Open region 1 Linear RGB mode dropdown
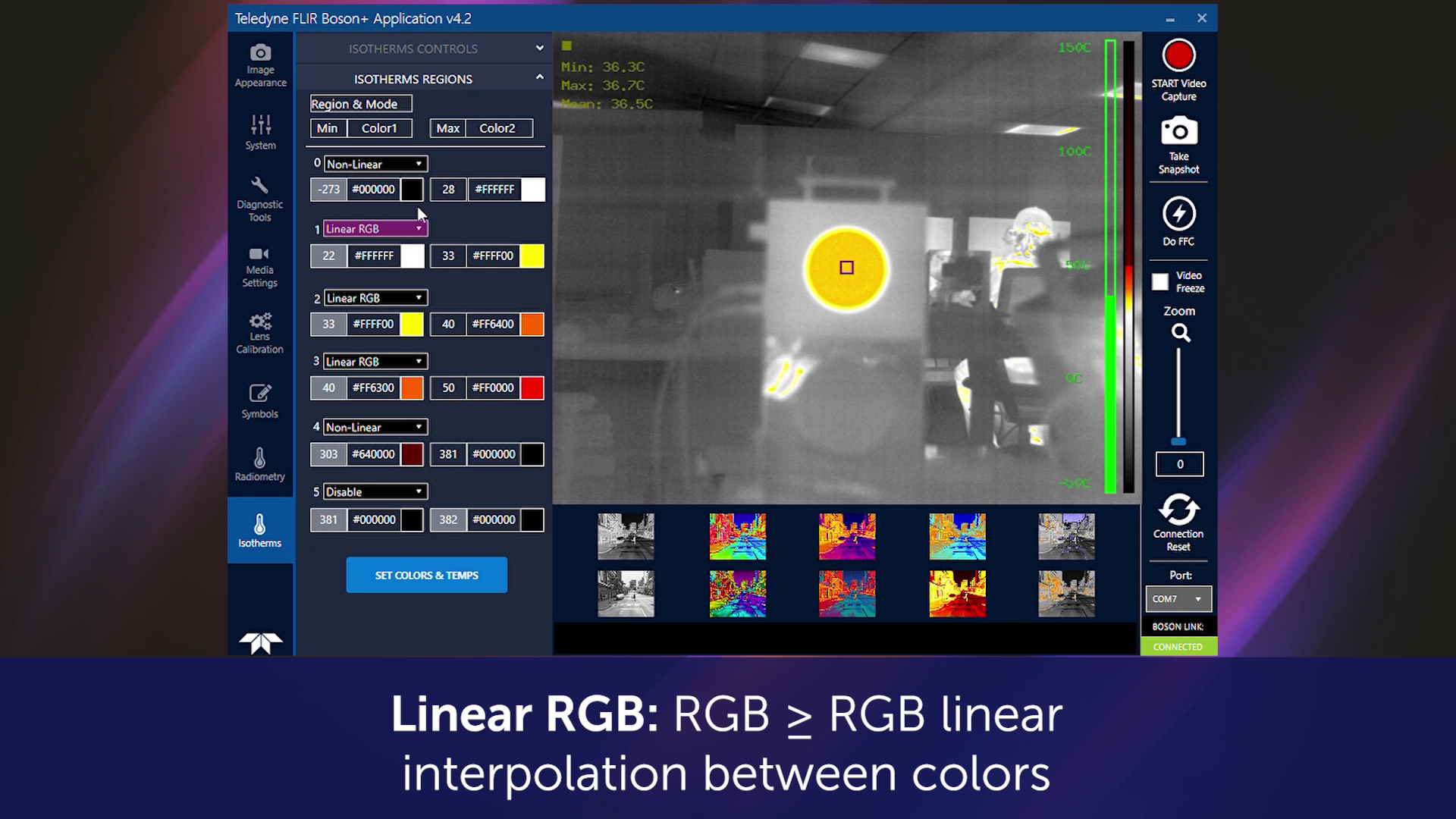Viewport: 1456px width, 819px height. pyautogui.click(x=375, y=228)
